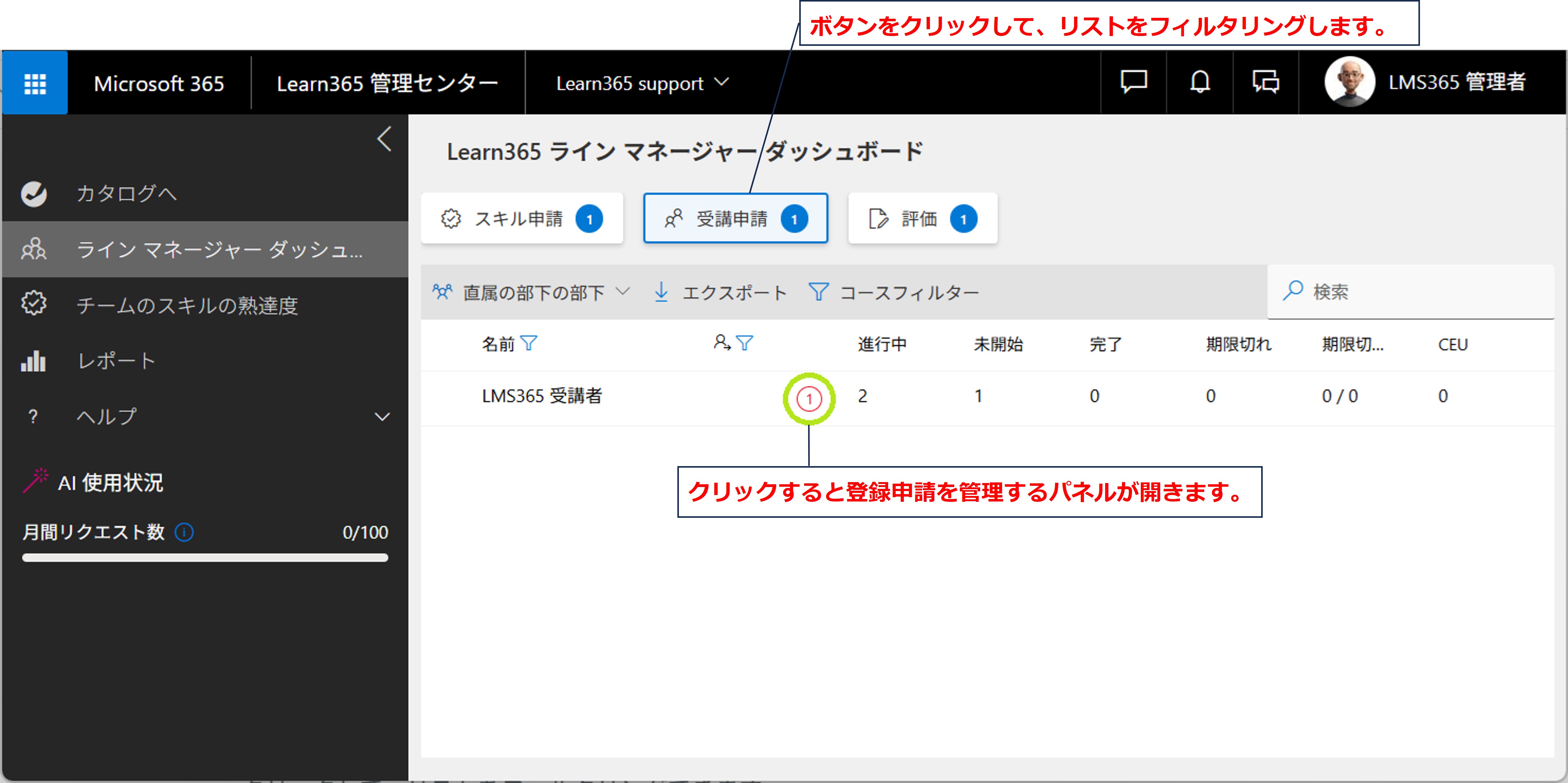The image size is (1568, 783).
Task: Click the 0/100 request count text
Action: (x=365, y=532)
